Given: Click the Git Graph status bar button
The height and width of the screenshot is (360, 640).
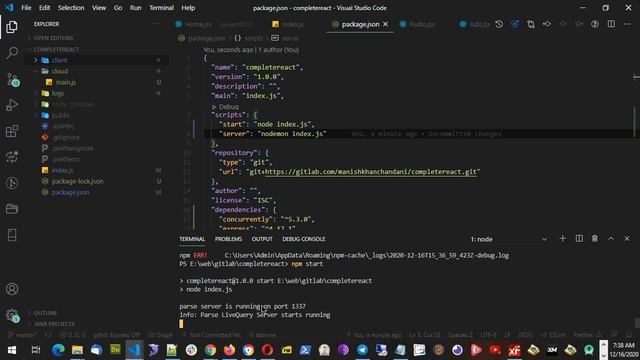Looking at the screenshot, I should point(160,335).
